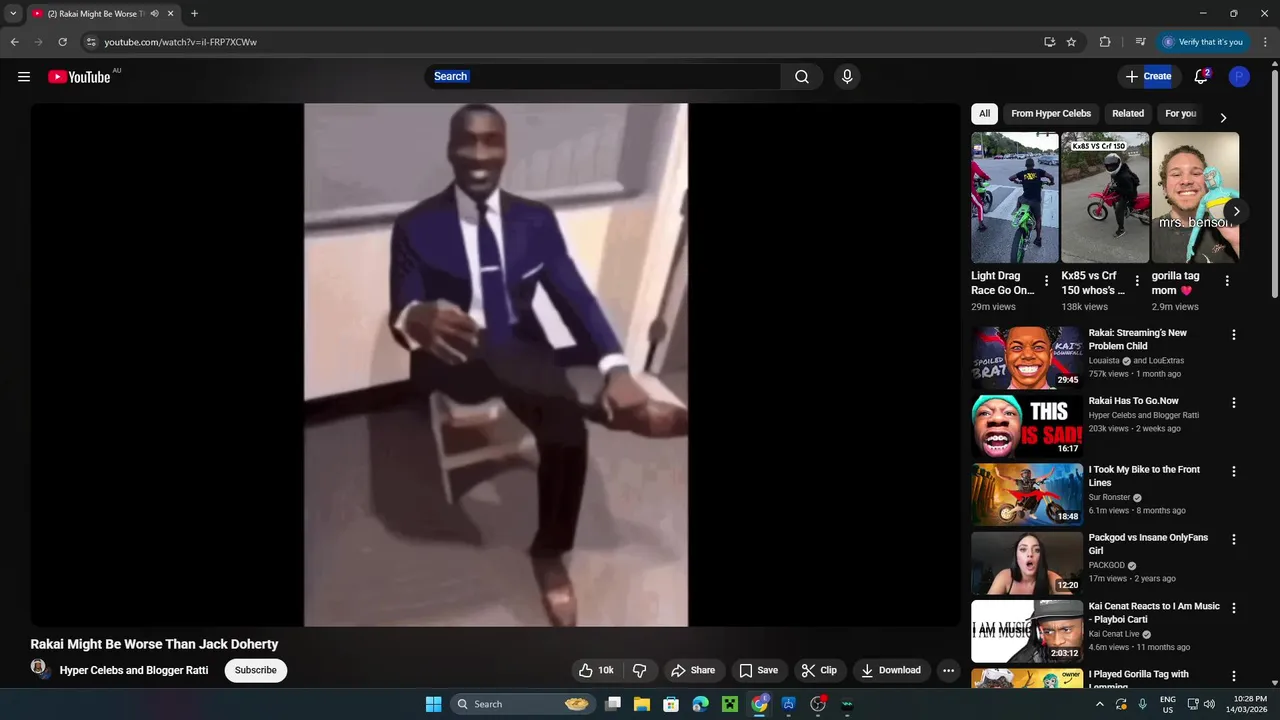Image resolution: width=1280 pixels, height=720 pixels.
Task: Open options for Rakai: Streaming's New Problem Child
Action: pos(1234,335)
